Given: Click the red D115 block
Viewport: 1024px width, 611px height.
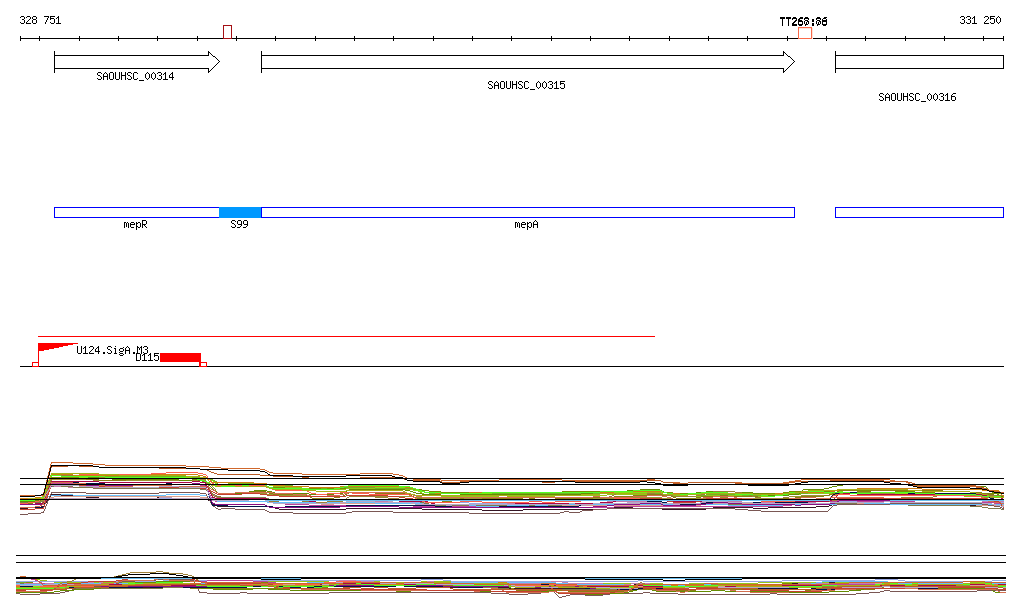Looking at the screenshot, I should pos(180,357).
